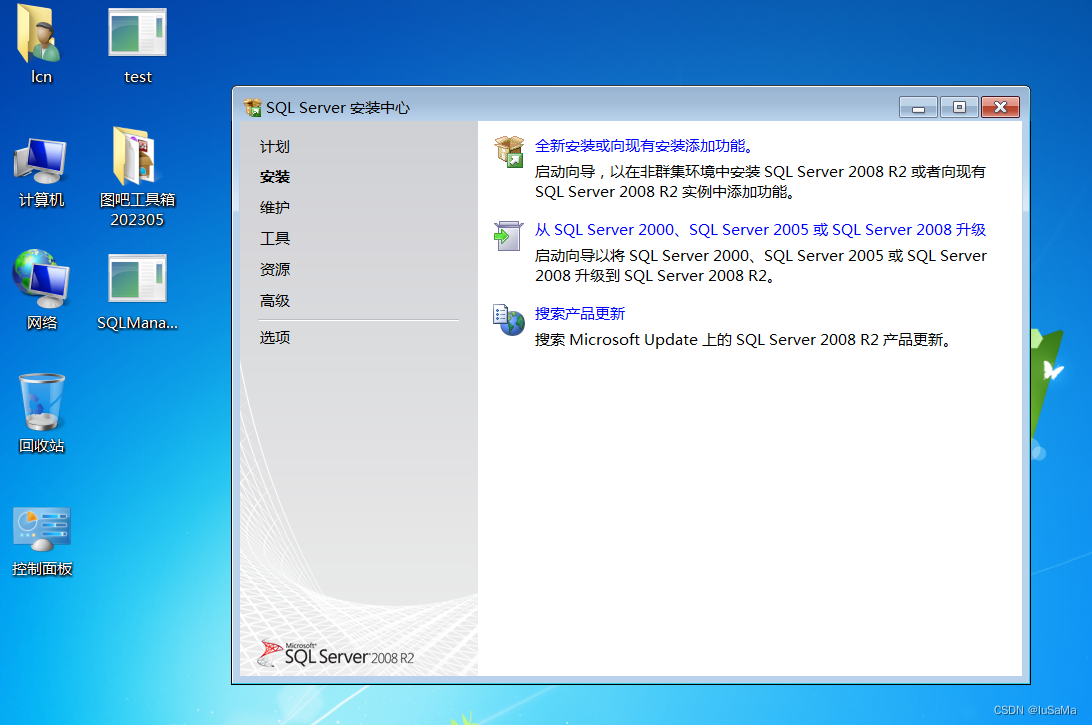Select the 安装 page in sidebar
Viewport: 1092px width, 725px height.
coord(274,177)
